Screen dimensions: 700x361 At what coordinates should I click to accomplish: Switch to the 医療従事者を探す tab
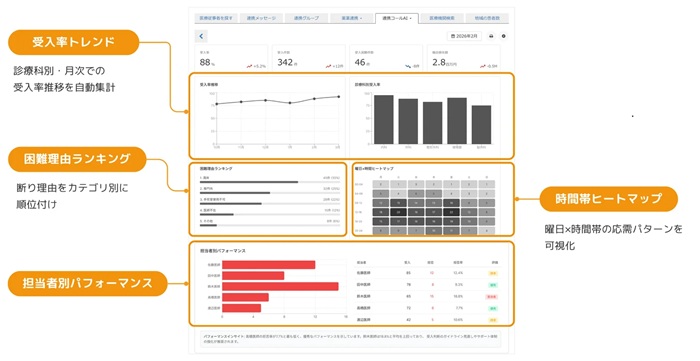point(216,18)
